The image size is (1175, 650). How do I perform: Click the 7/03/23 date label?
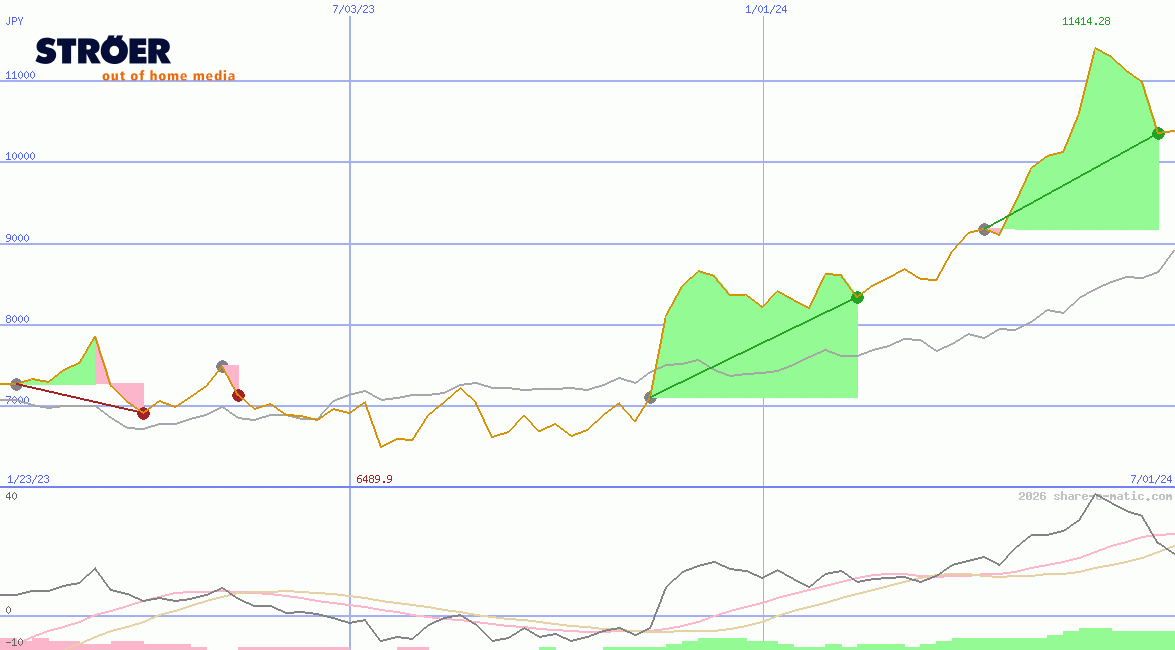click(x=353, y=9)
